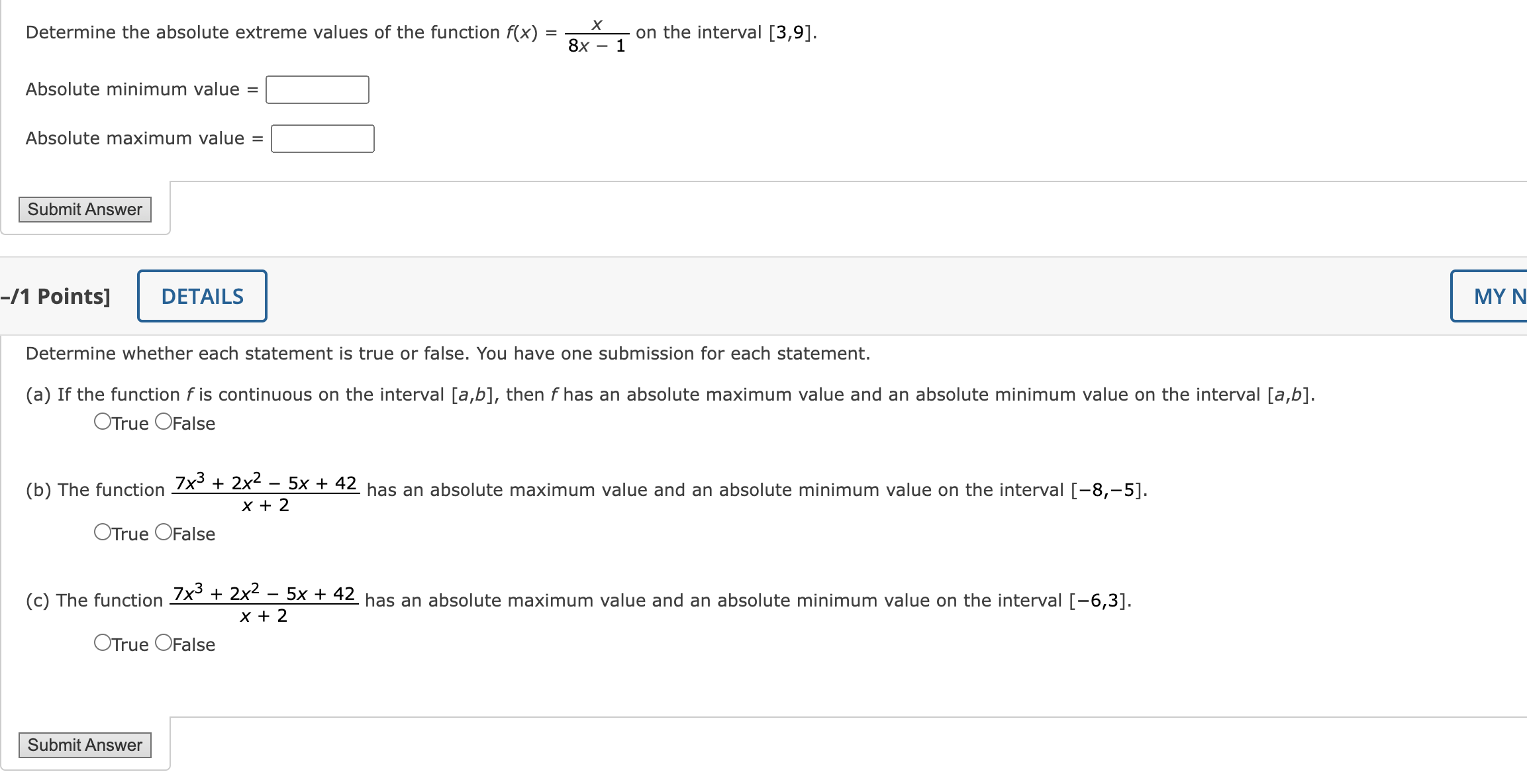The height and width of the screenshot is (784, 1527).
Task: Open the DETAILS panel
Action: pos(201,295)
